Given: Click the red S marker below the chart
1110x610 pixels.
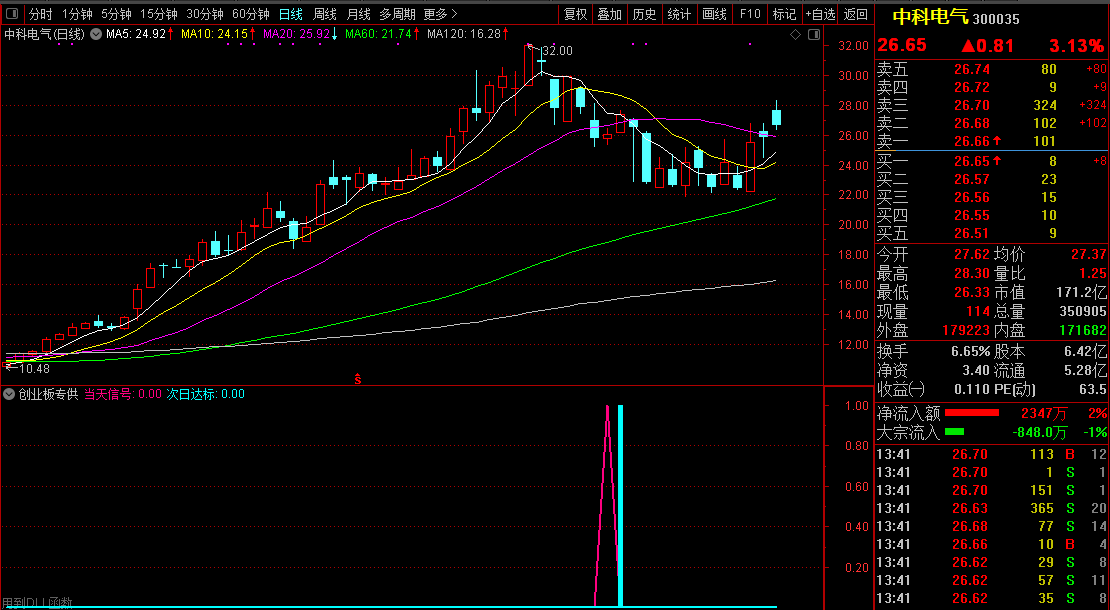Looking at the screenshot, I should 357,378.
